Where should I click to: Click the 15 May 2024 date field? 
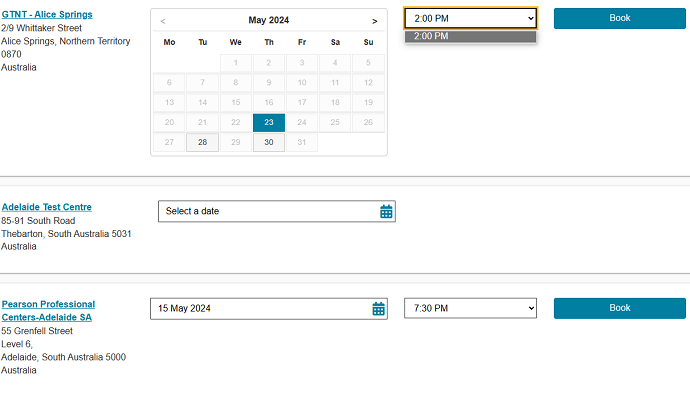pyautogui.click(x=269, y=309)
